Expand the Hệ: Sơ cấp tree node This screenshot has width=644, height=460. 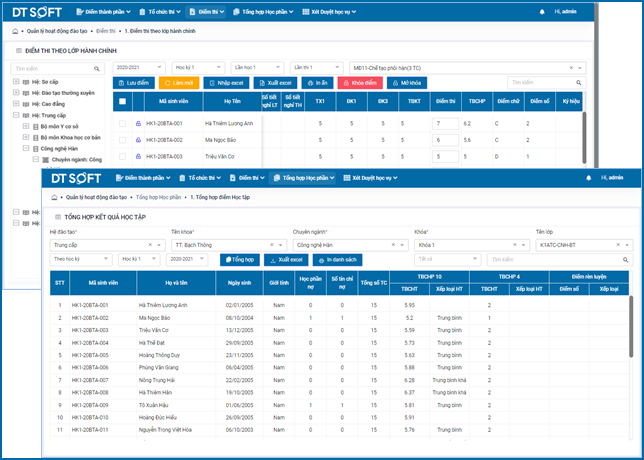16,82
